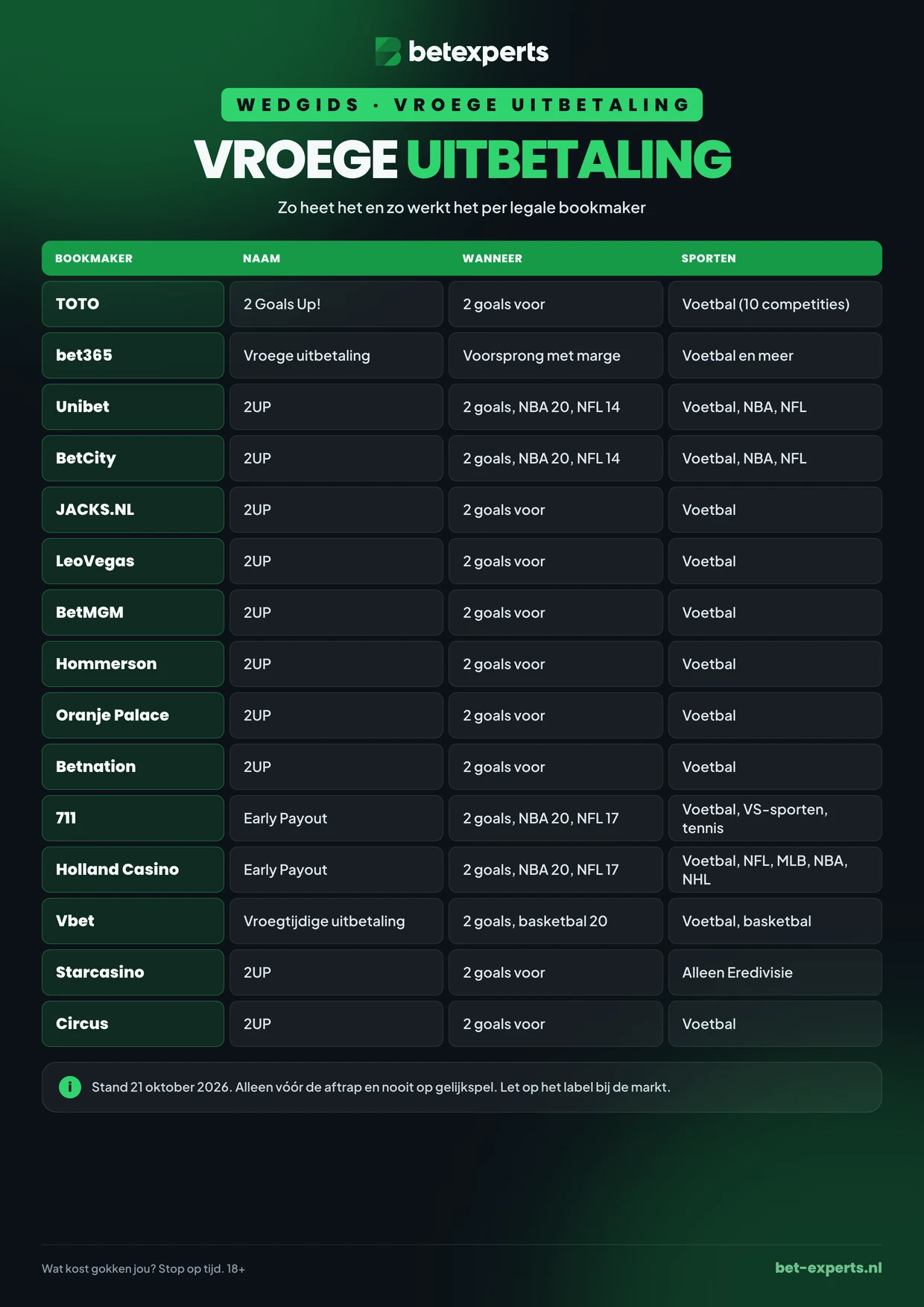Click the "Voetbal, VS-sporten, tennis" cell

(x=775, y=818)
